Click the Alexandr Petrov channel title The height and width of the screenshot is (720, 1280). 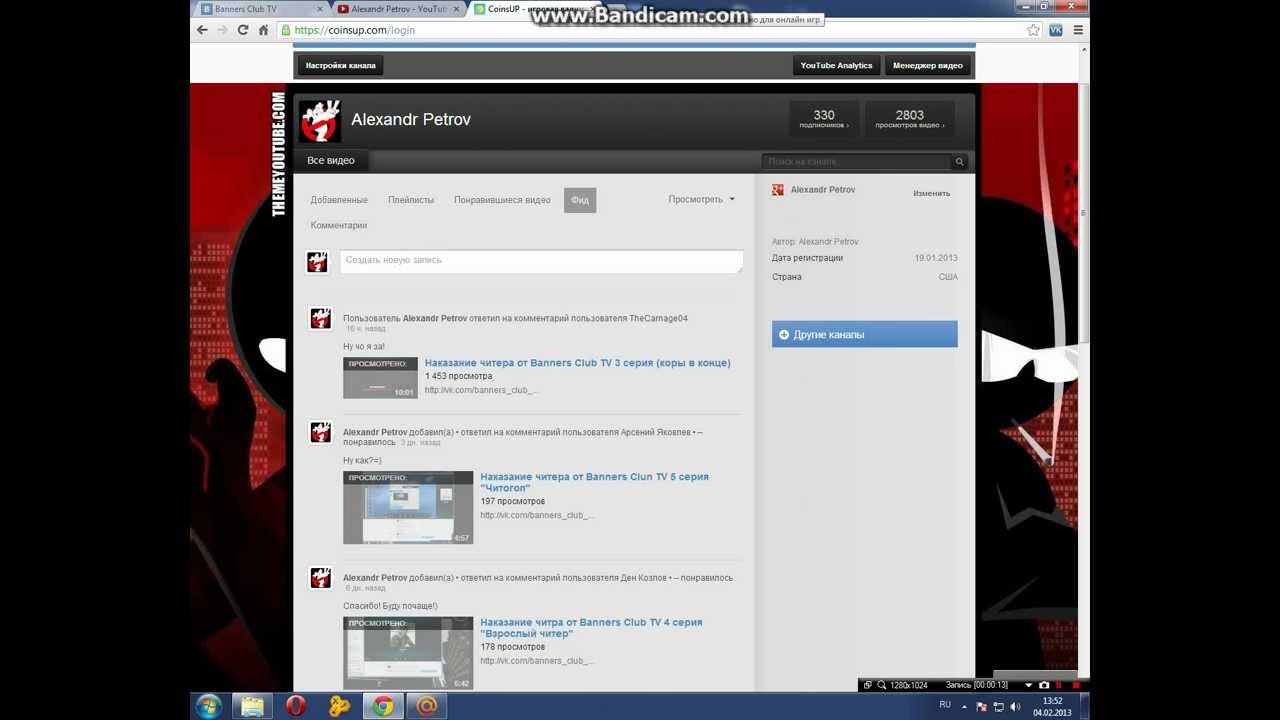[x=411, y=120]
